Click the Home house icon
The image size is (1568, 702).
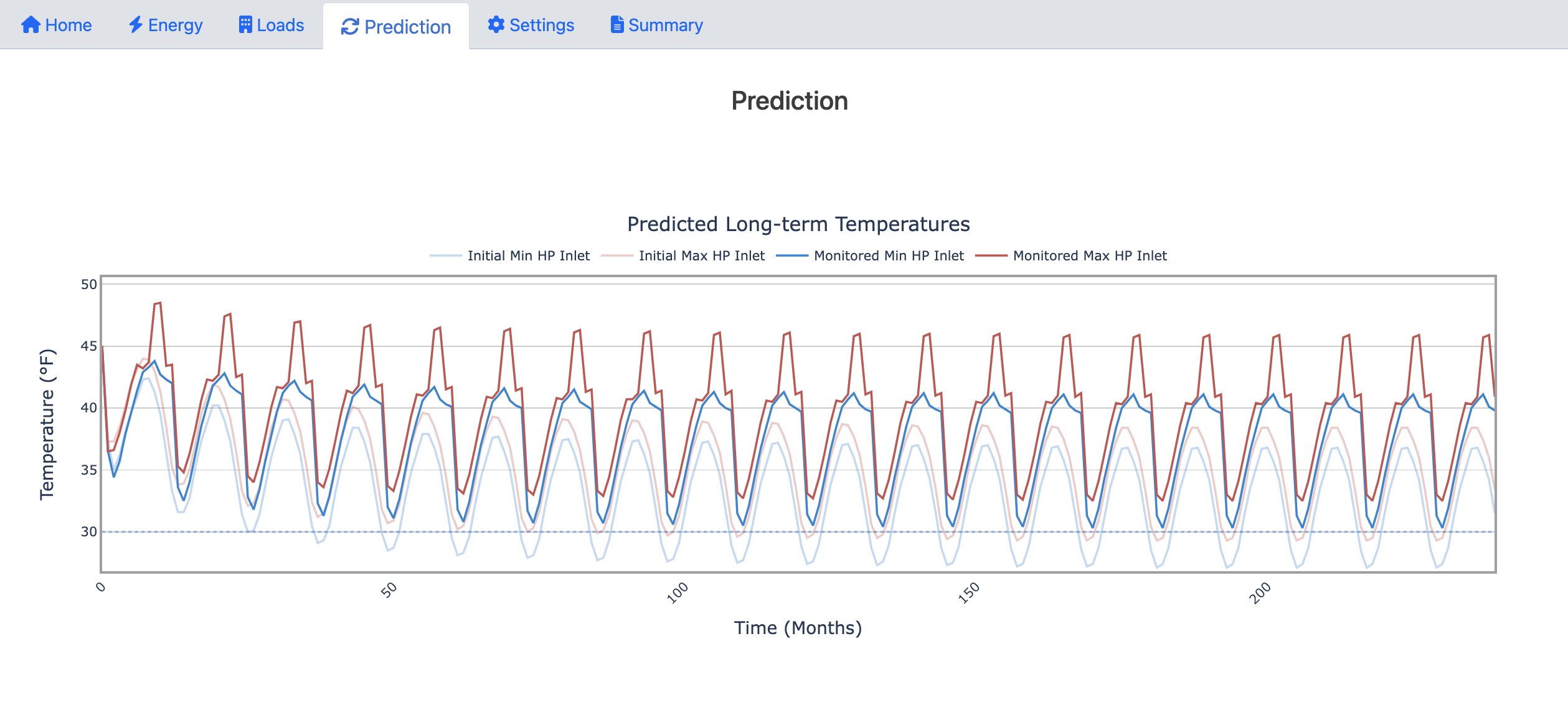point(31,25)
